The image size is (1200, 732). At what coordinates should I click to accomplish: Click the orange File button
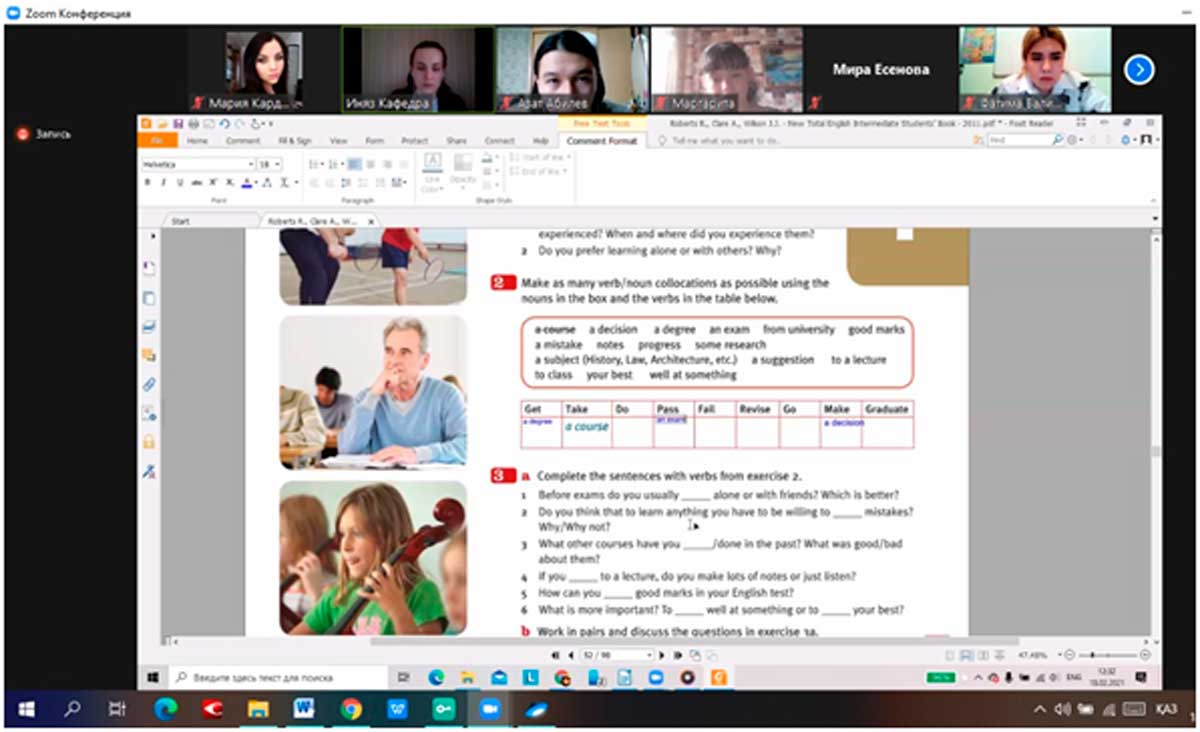[x=156, y=141]
